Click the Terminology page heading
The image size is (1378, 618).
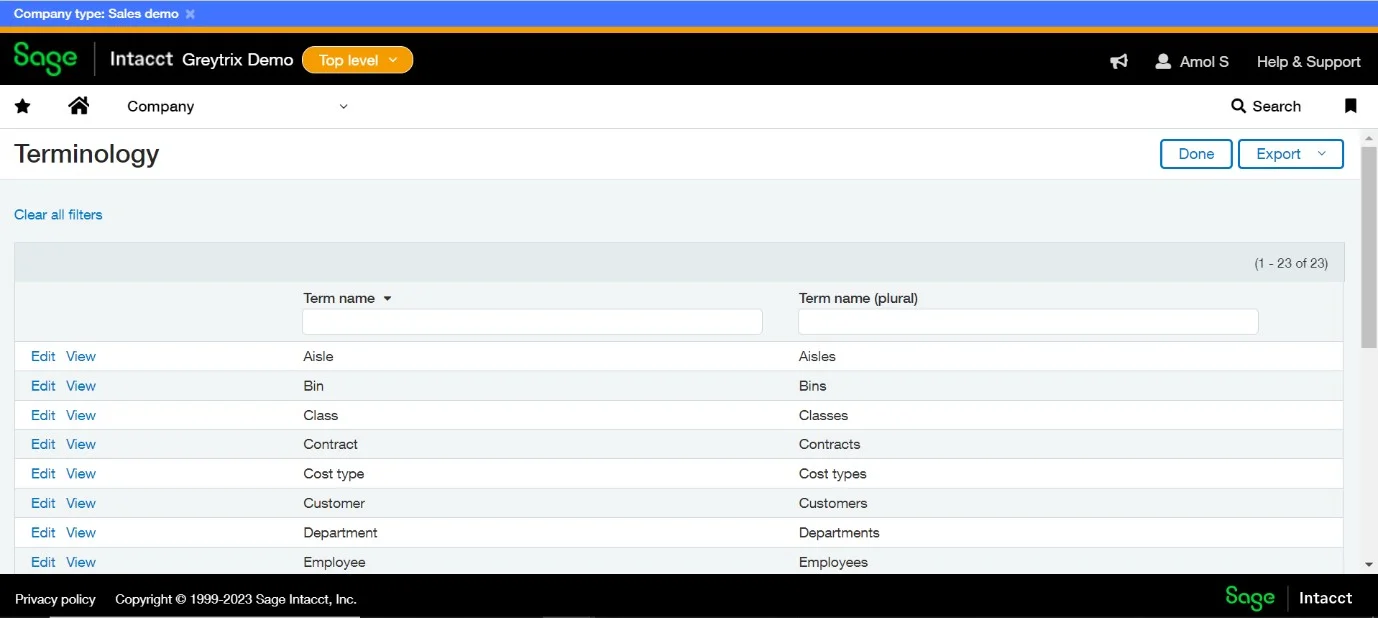[87, 154]
